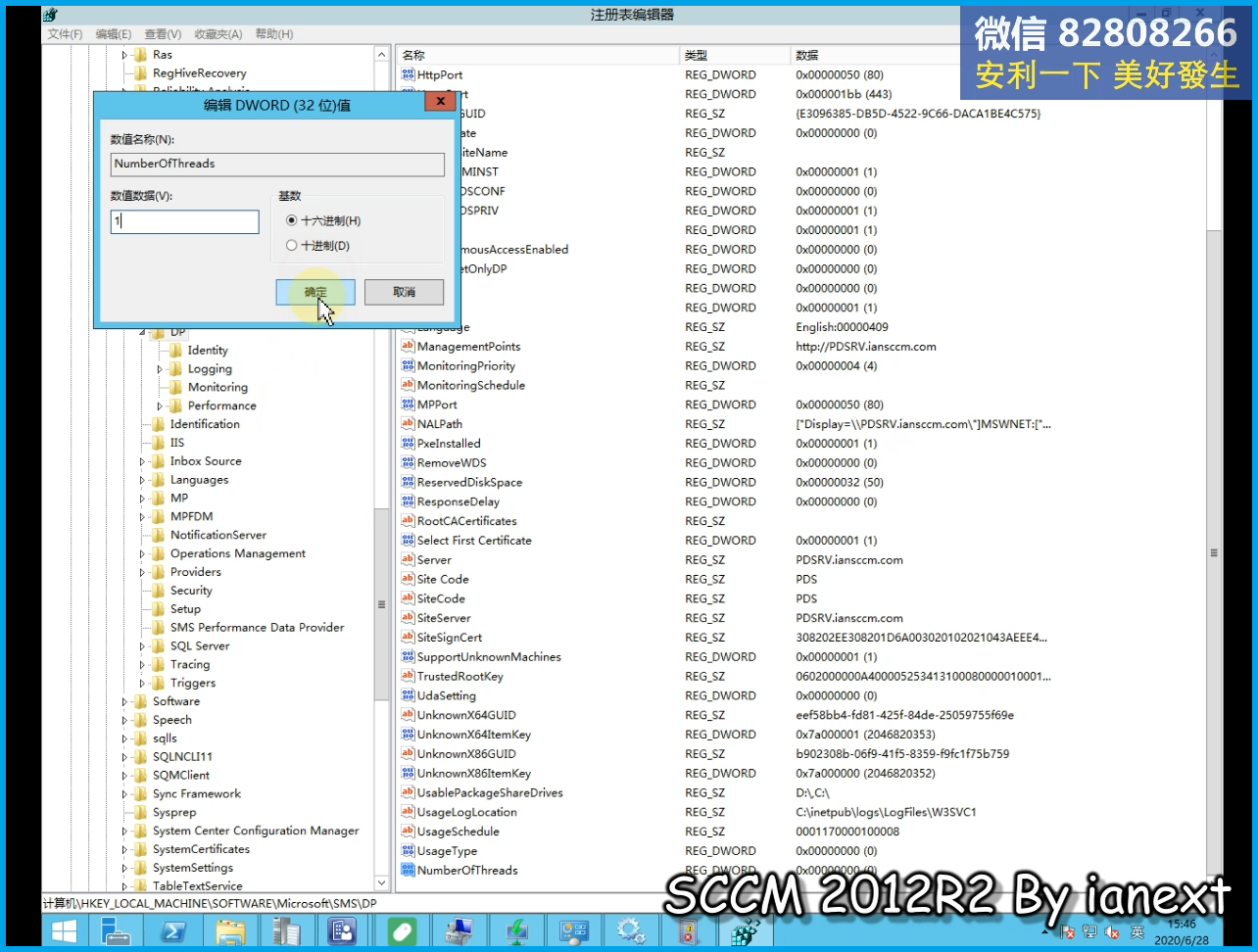Click the TrustedRootKey value icon
1258x952 pixels.
click(409, 677)
